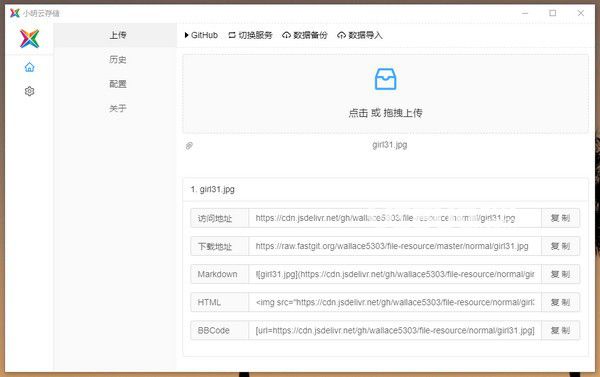Open the 历史 tab
600x377 pixels.
pyautogui.click(x=115, y=60)
